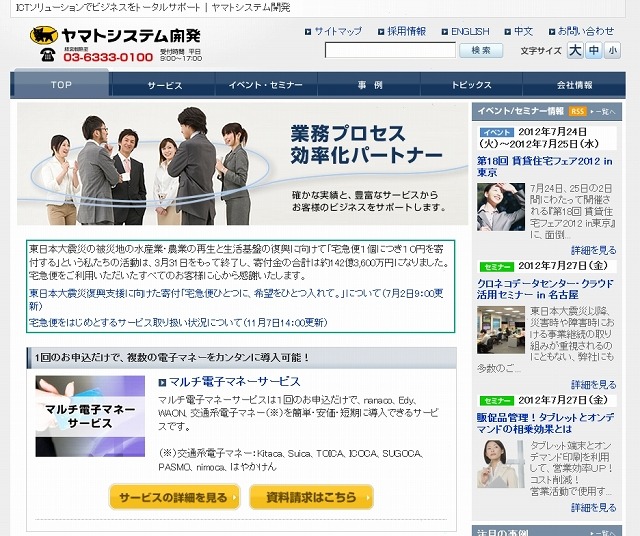Select the TOP navigation tab
Image resolution: width=640 pixels, height=536 pixels.
(x=61, y=83)
